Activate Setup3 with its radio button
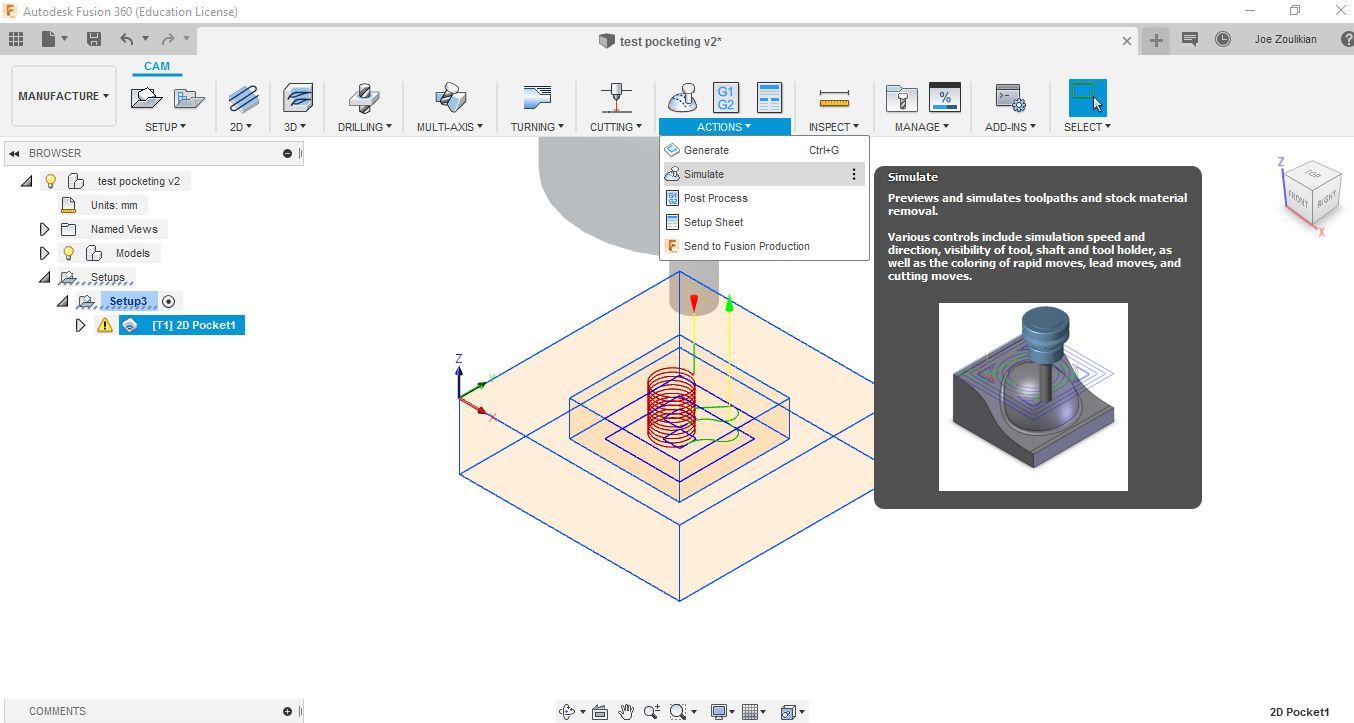 [x=169, y=301]
